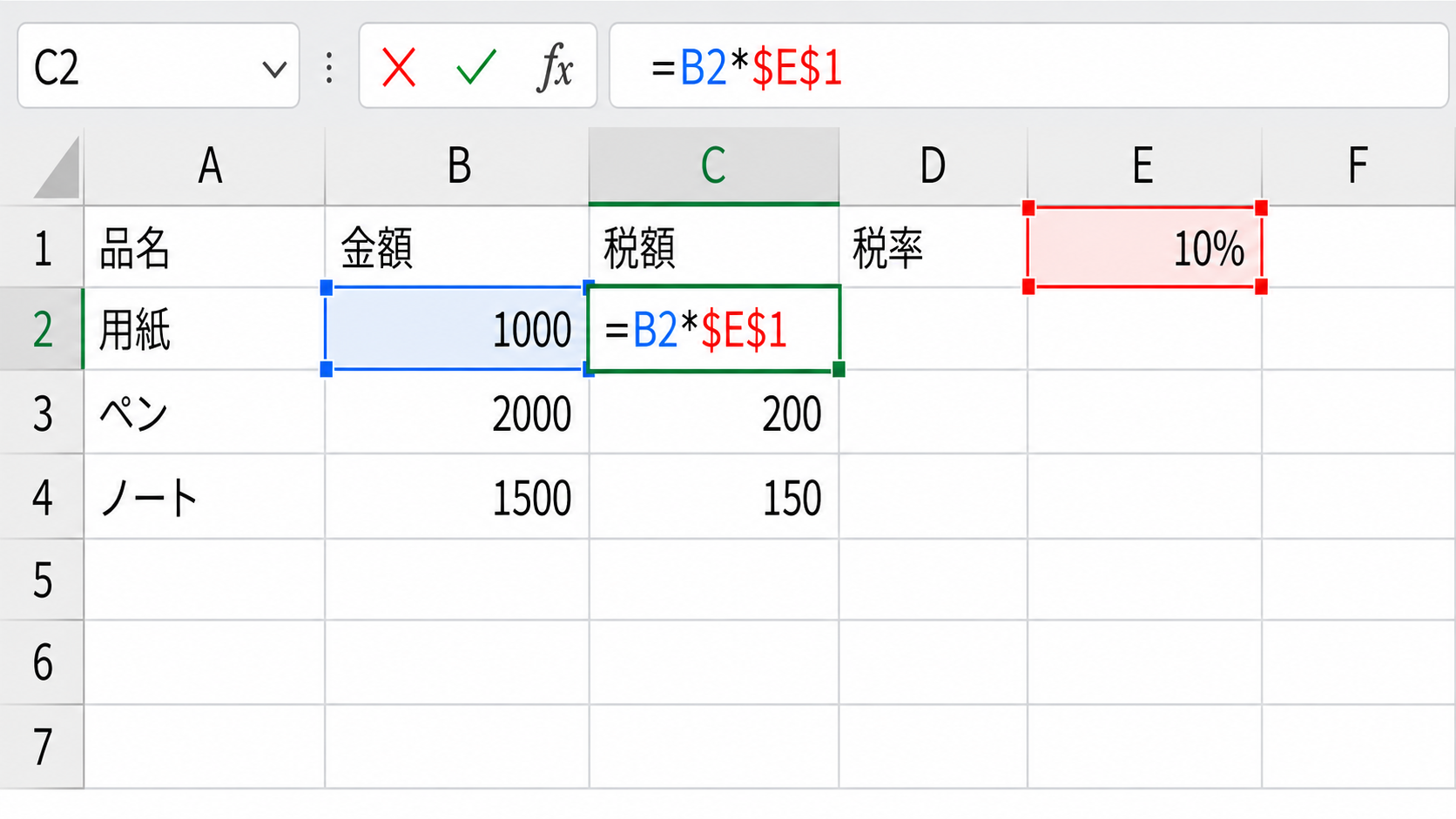Select column B header
The height and width of the screenshot is (819, 1456).
tap(457, 165)
